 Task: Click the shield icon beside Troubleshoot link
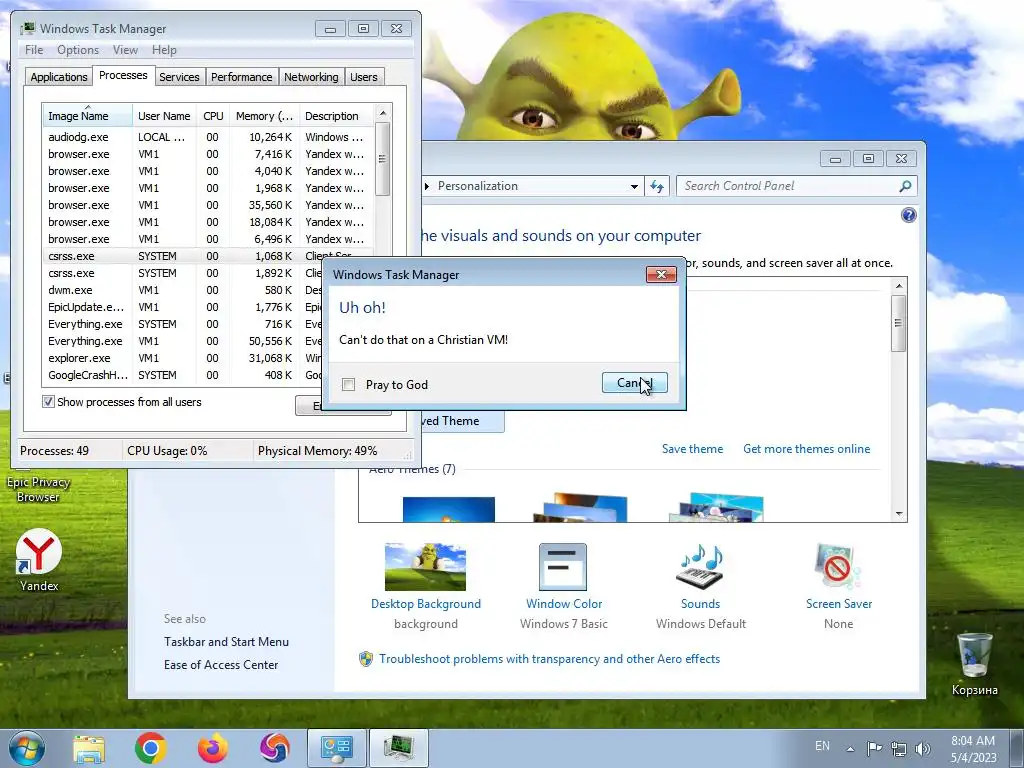[x=366, y=659]
